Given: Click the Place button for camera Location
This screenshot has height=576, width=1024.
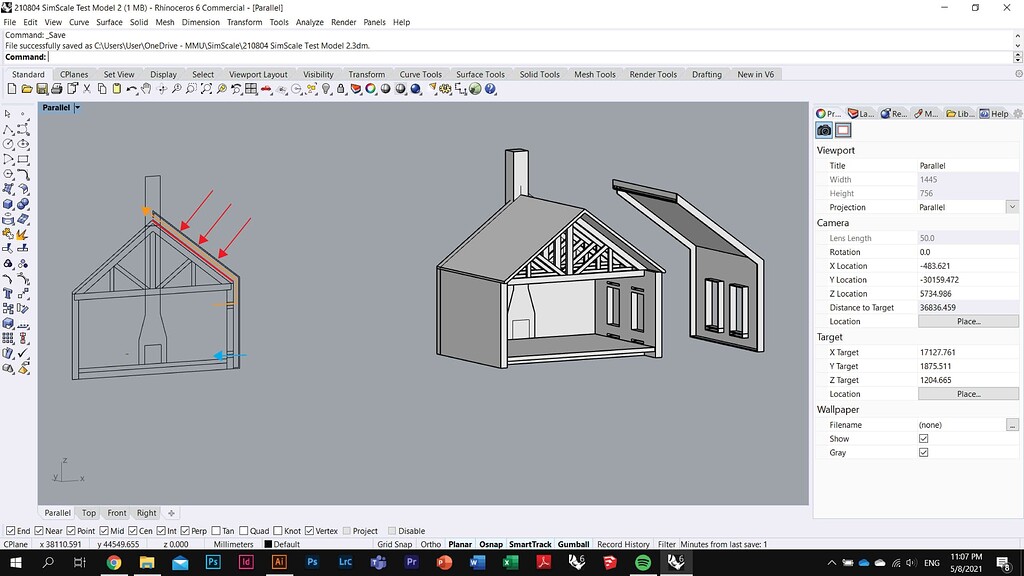Looking at the screenshot, I should (x=967, y=321).
